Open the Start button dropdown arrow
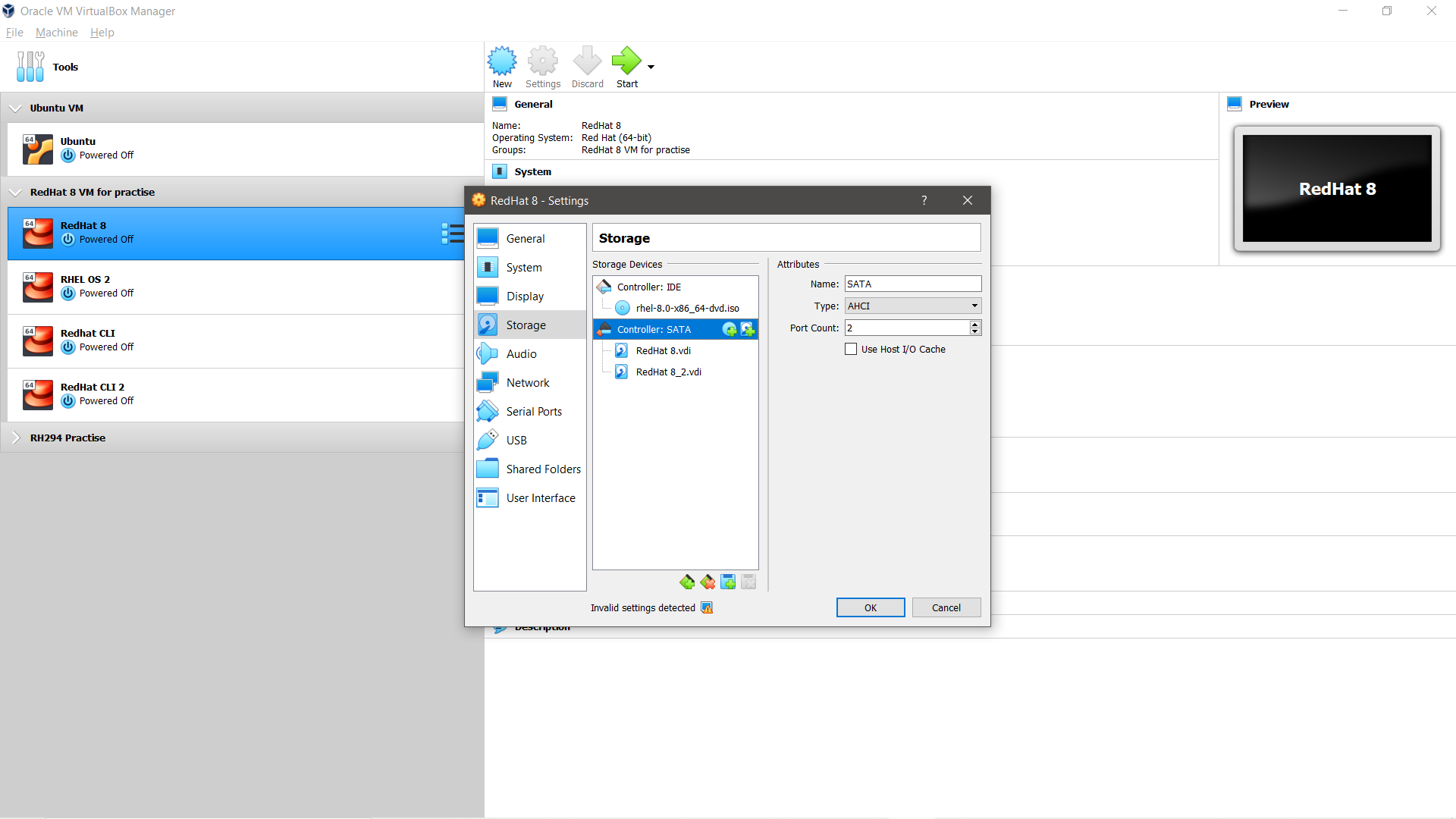 [x=651, y=67]
